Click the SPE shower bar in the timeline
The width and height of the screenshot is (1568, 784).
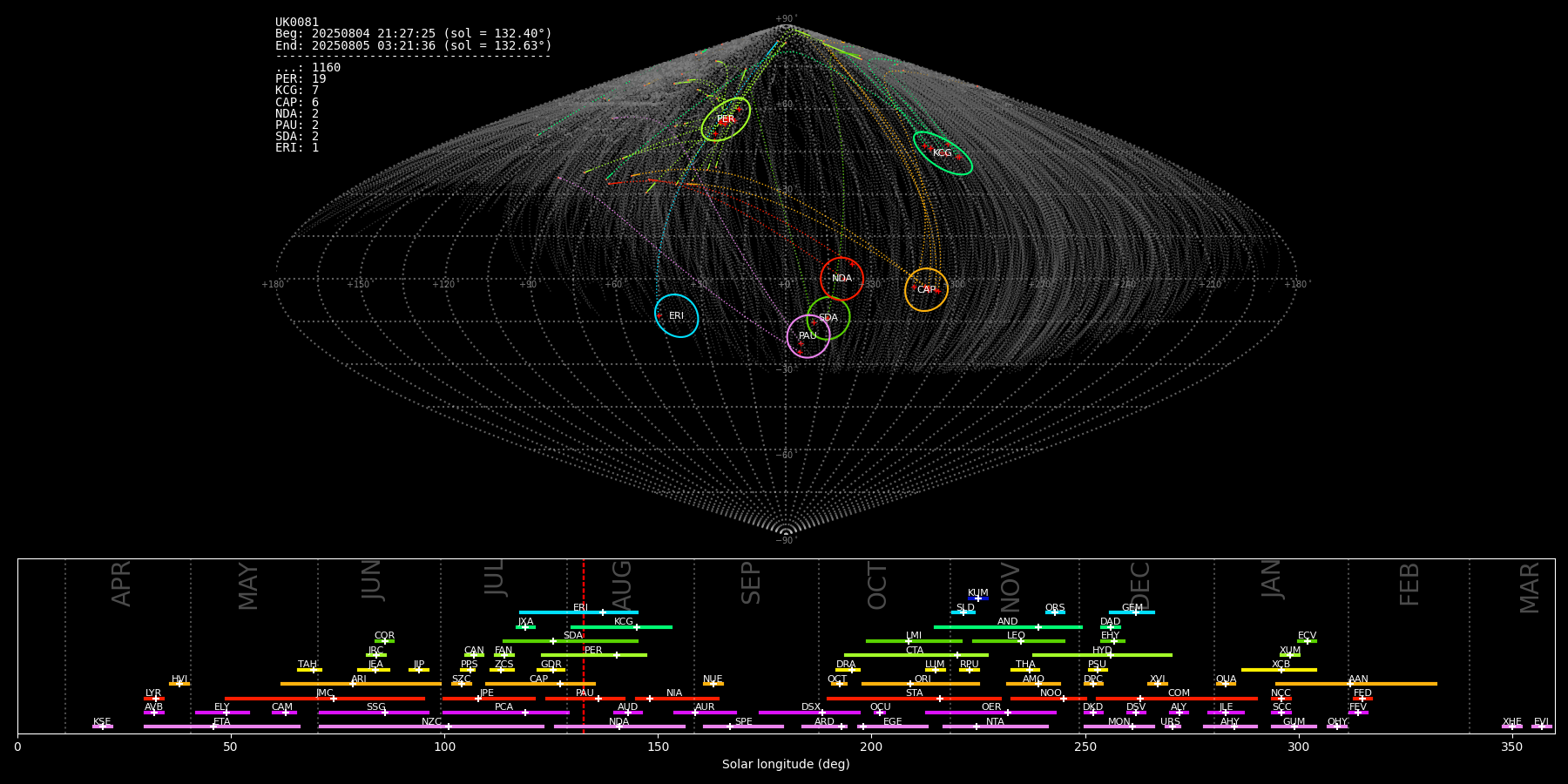[743, 727]
